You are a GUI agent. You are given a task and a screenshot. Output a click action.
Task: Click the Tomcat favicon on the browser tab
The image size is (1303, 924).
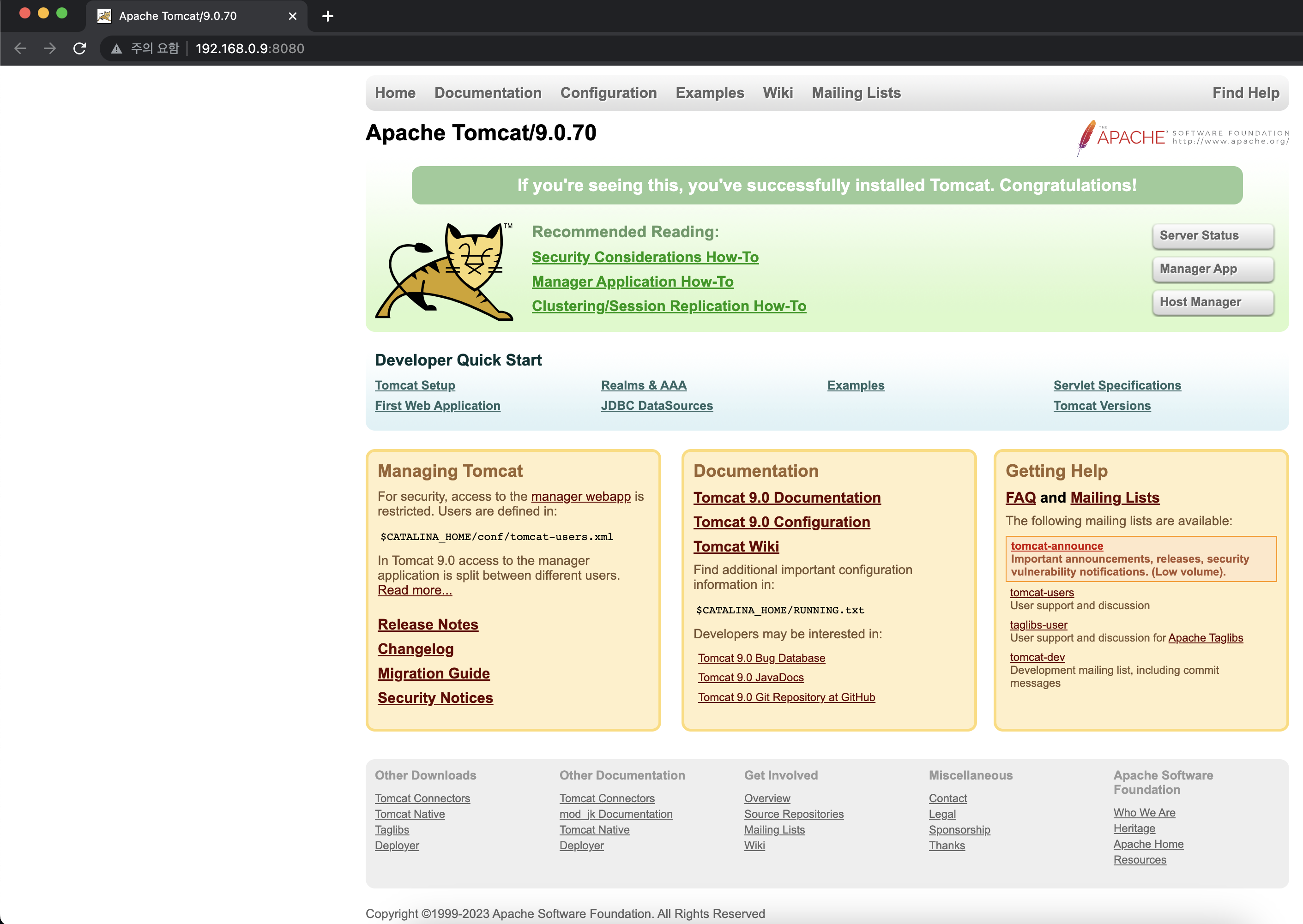tap(103, 16)
